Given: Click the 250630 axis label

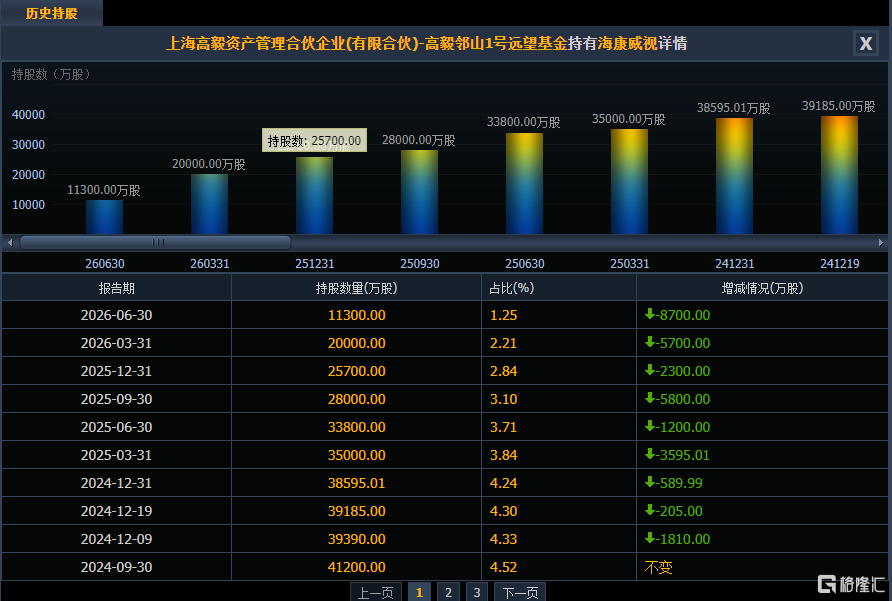Looking at the screenshot, I should click(525, 264).
